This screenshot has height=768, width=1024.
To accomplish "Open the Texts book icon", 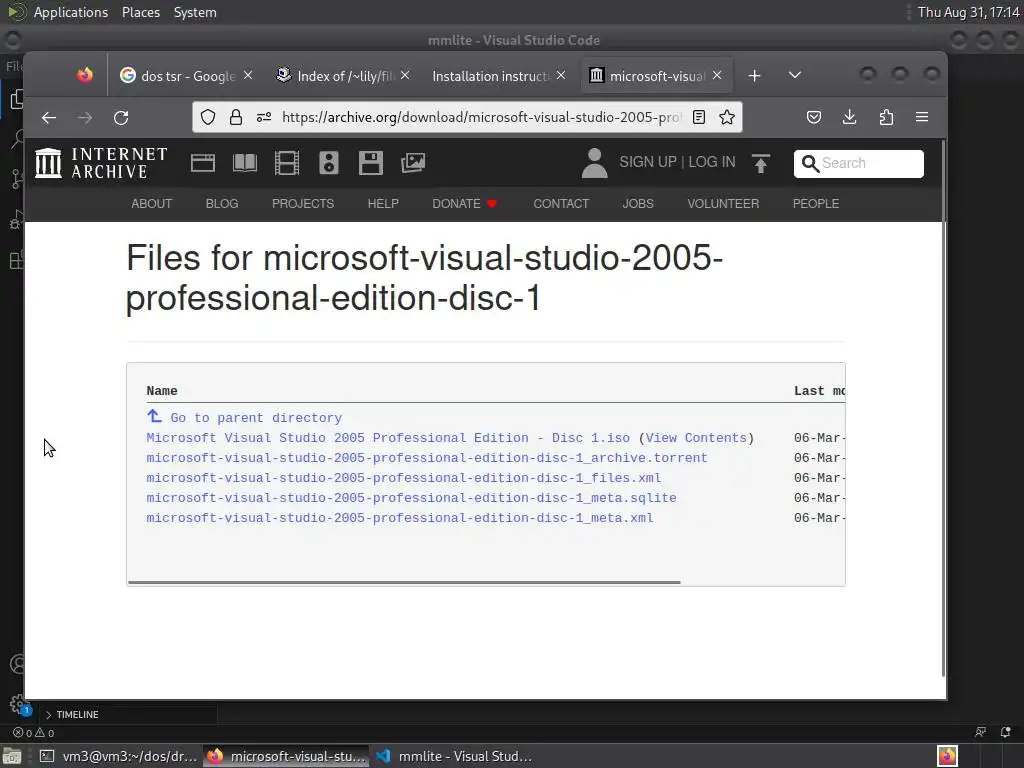I will (245, 163).
